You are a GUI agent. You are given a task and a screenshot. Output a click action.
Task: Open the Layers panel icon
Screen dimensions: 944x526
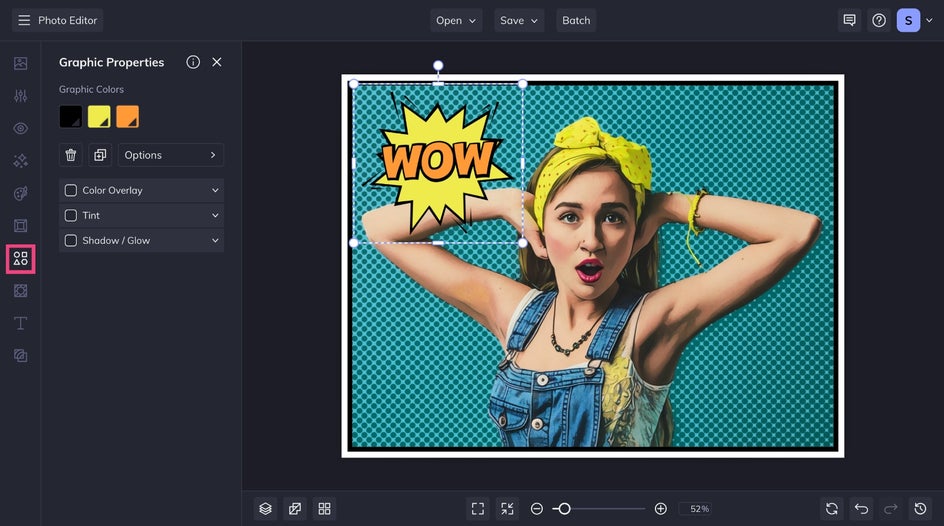coord(266,509)
